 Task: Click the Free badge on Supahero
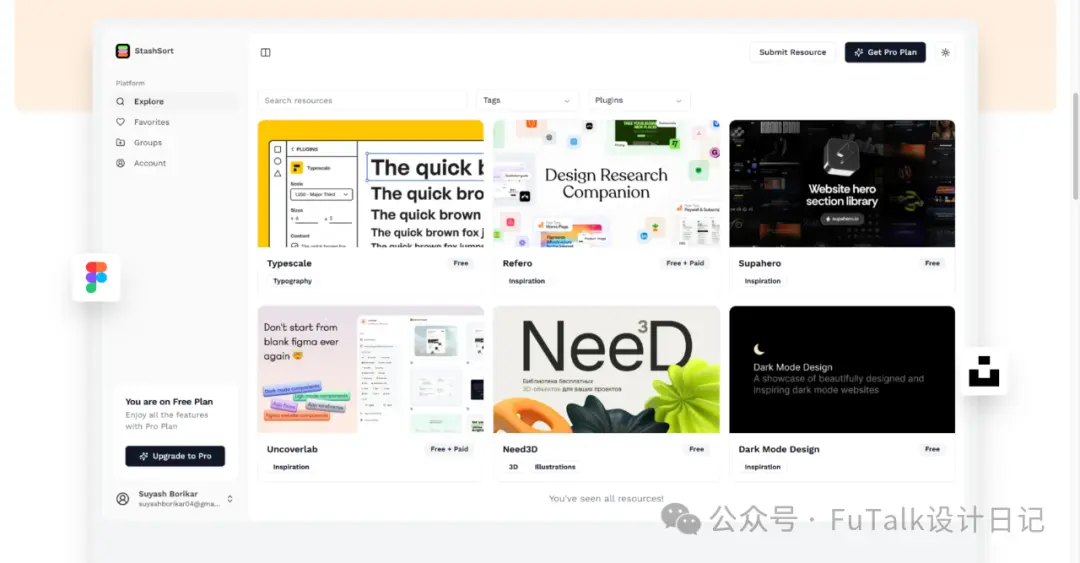pyautogui.click(x=932, y=263)
